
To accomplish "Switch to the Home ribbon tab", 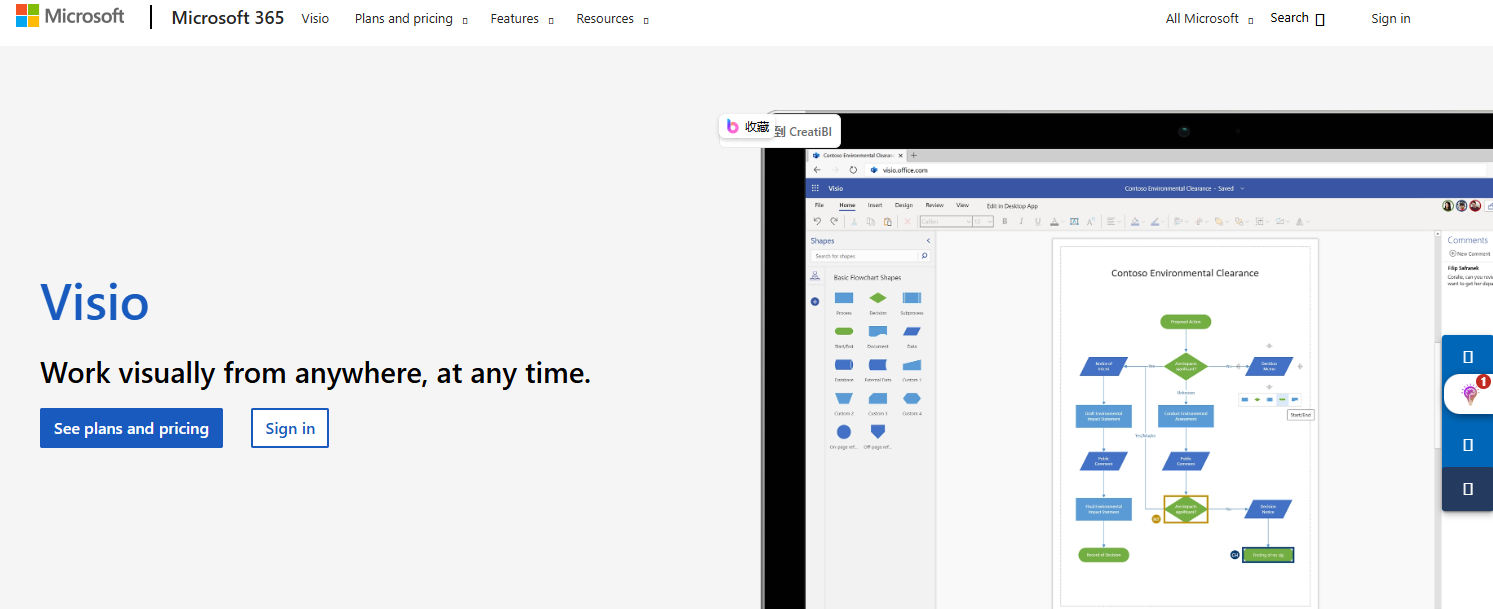I will [x=847, y=205].
